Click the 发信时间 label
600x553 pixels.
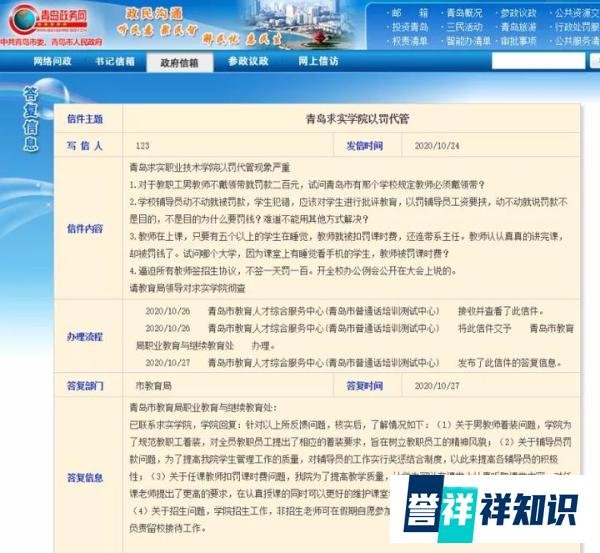coord(365,146)
